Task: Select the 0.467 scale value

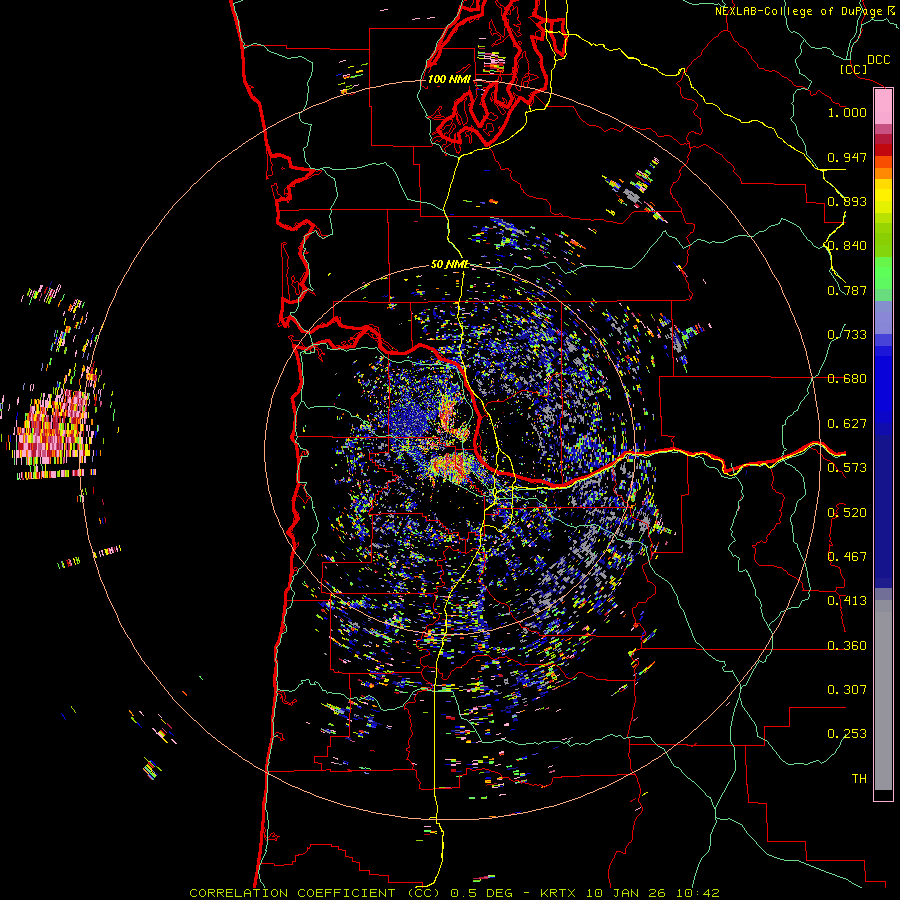Action: click(847, 557)
